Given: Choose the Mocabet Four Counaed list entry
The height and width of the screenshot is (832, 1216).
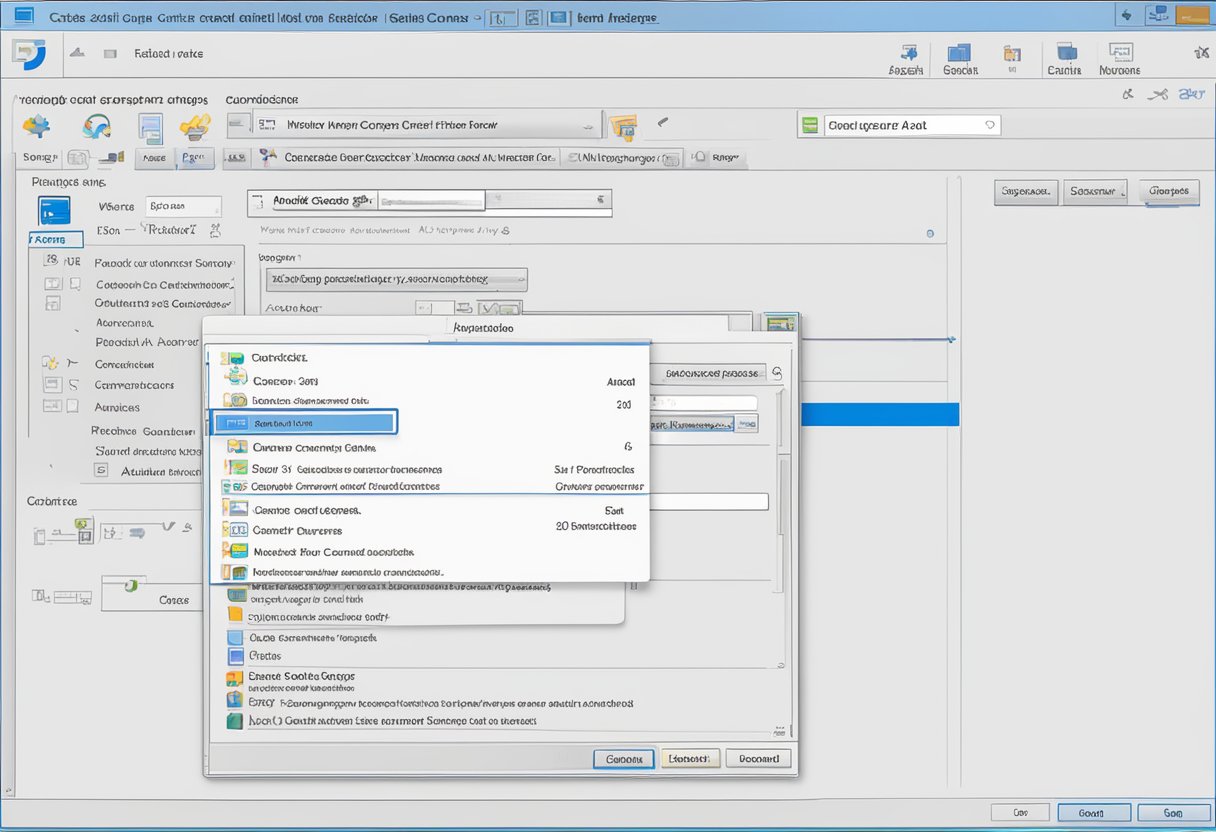Looking at the screenshot, I should pyautogui.click(x=333, y=552).
